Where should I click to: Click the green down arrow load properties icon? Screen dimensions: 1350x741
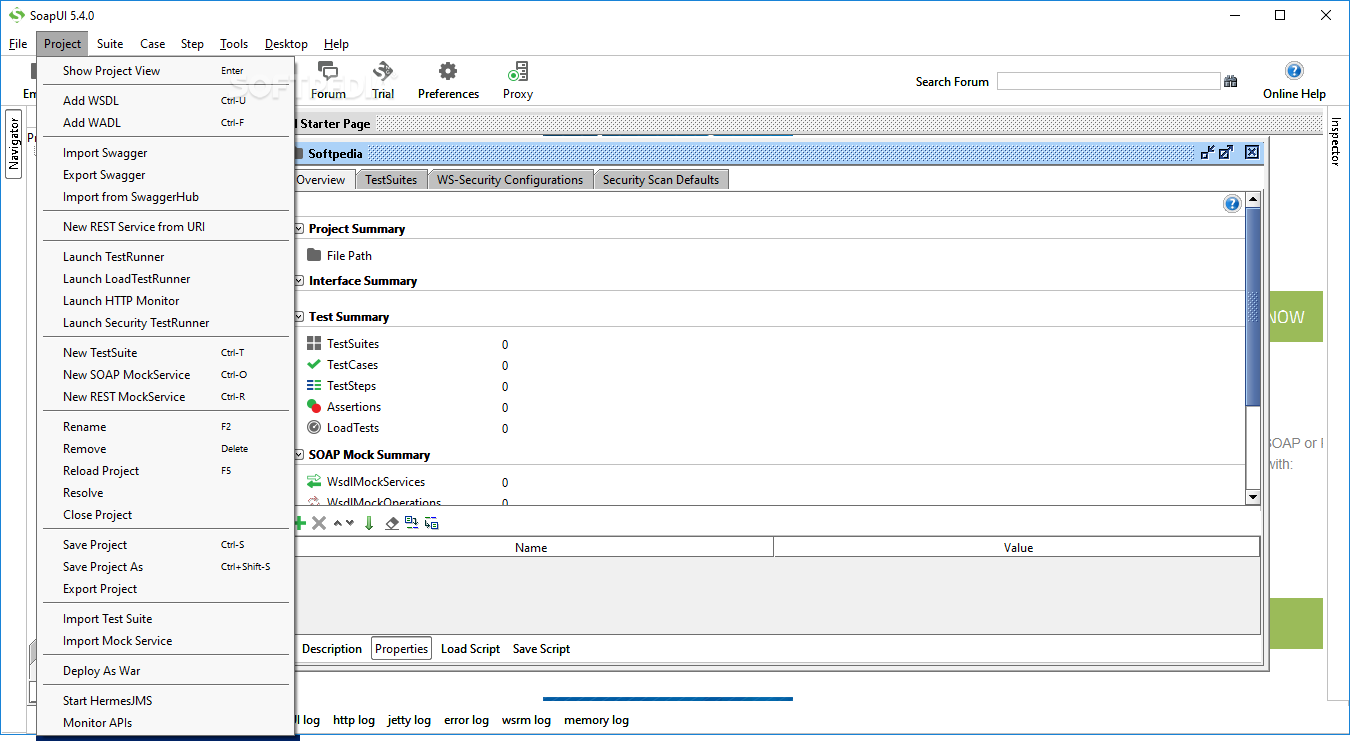[x=369, y=523]
